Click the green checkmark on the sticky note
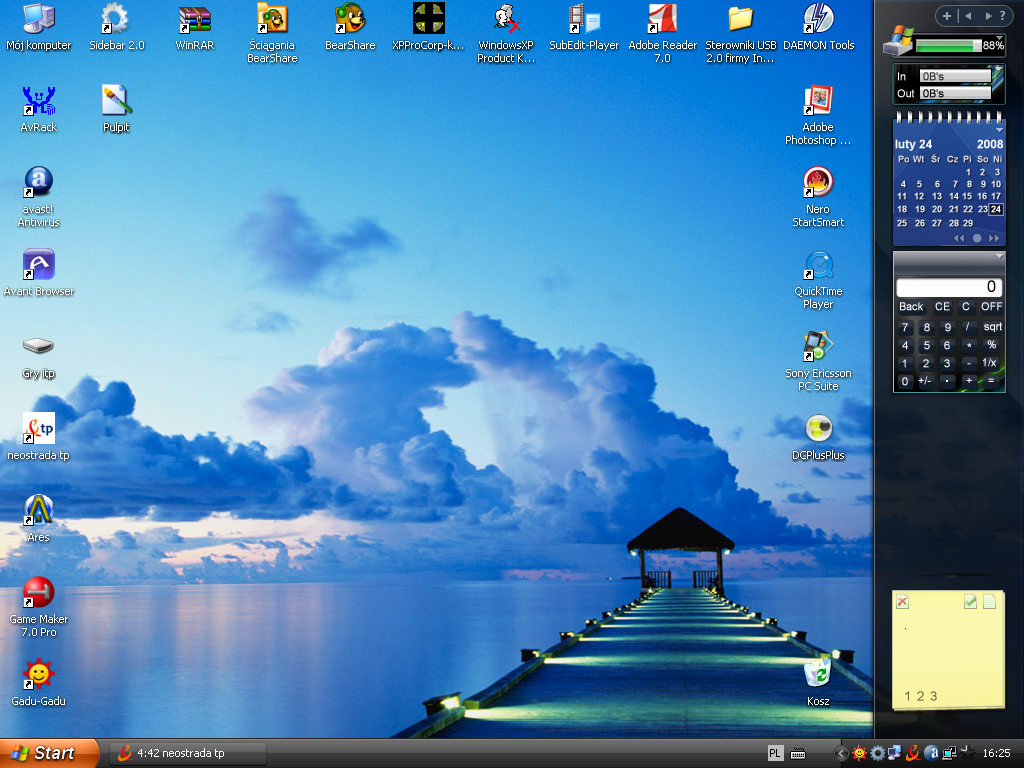The width and height of the screenshot is (1024, 768). [x=970, y=602]
